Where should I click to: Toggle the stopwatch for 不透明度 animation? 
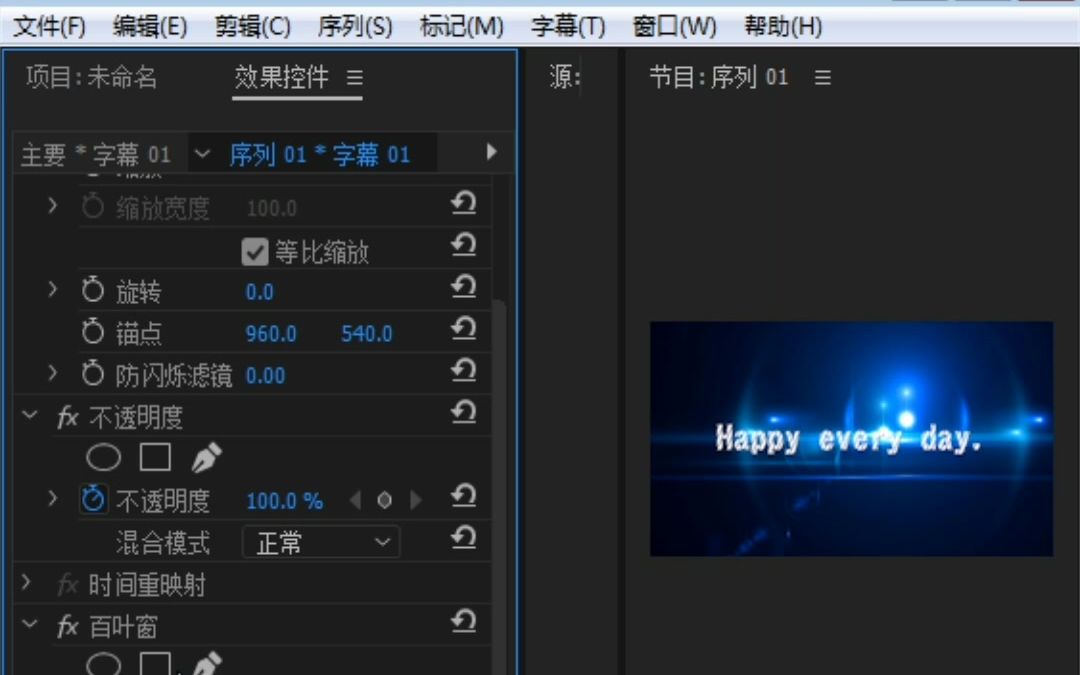tap(92, 497)
